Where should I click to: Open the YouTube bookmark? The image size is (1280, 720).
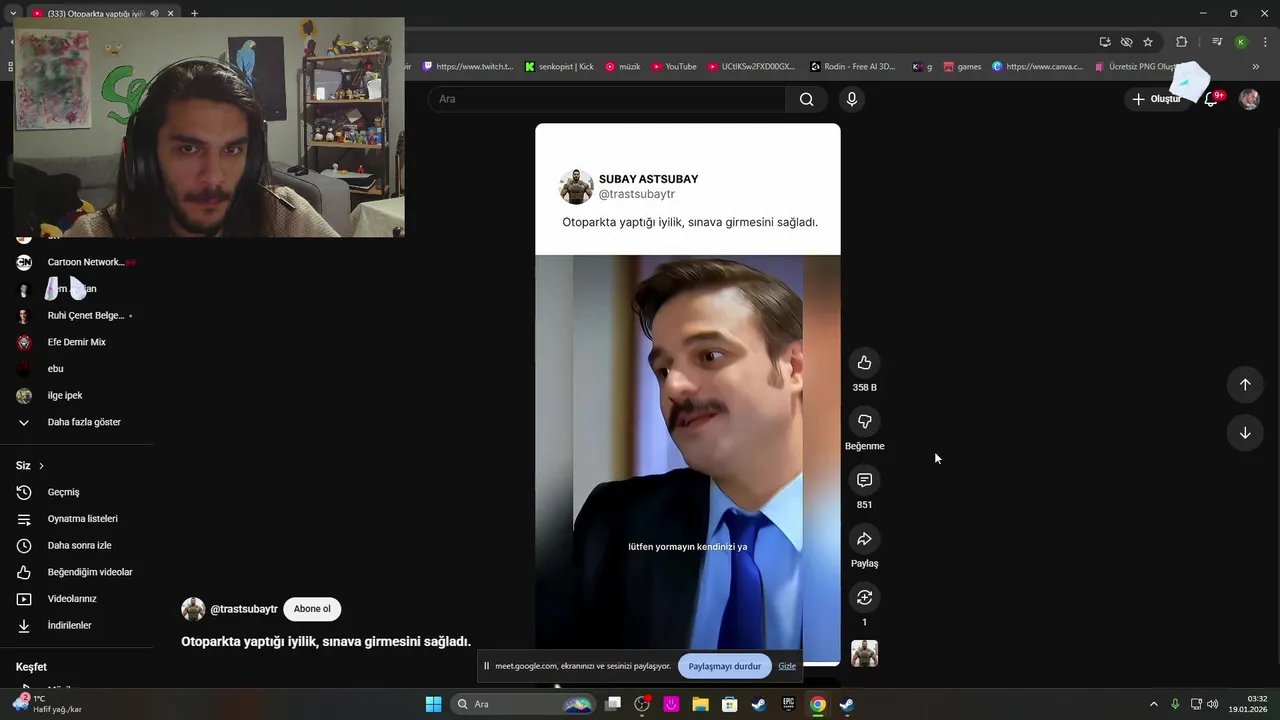click(x=674, y=67)
